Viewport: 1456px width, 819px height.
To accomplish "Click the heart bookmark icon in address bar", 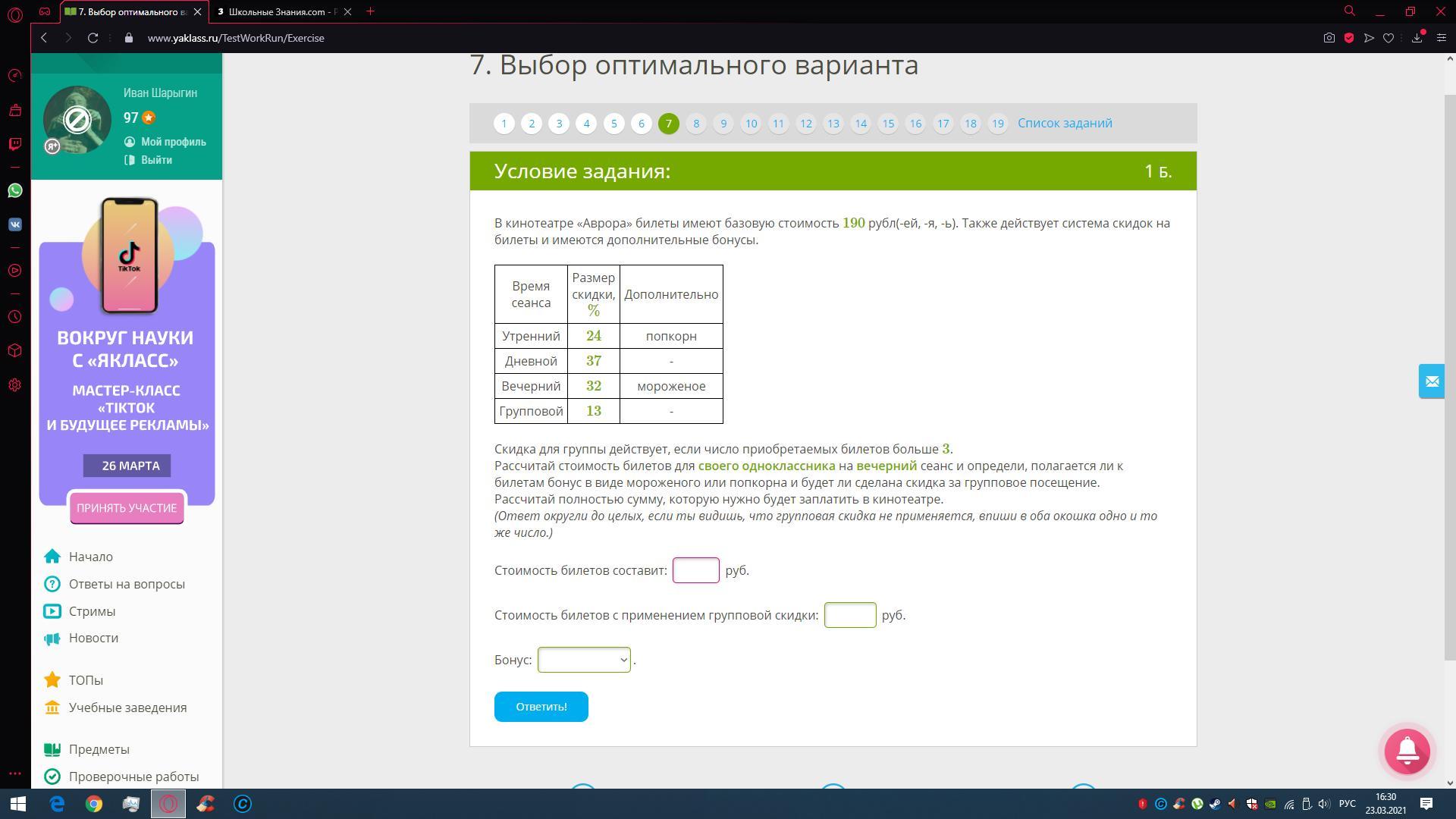I will tap(1388, 38).
